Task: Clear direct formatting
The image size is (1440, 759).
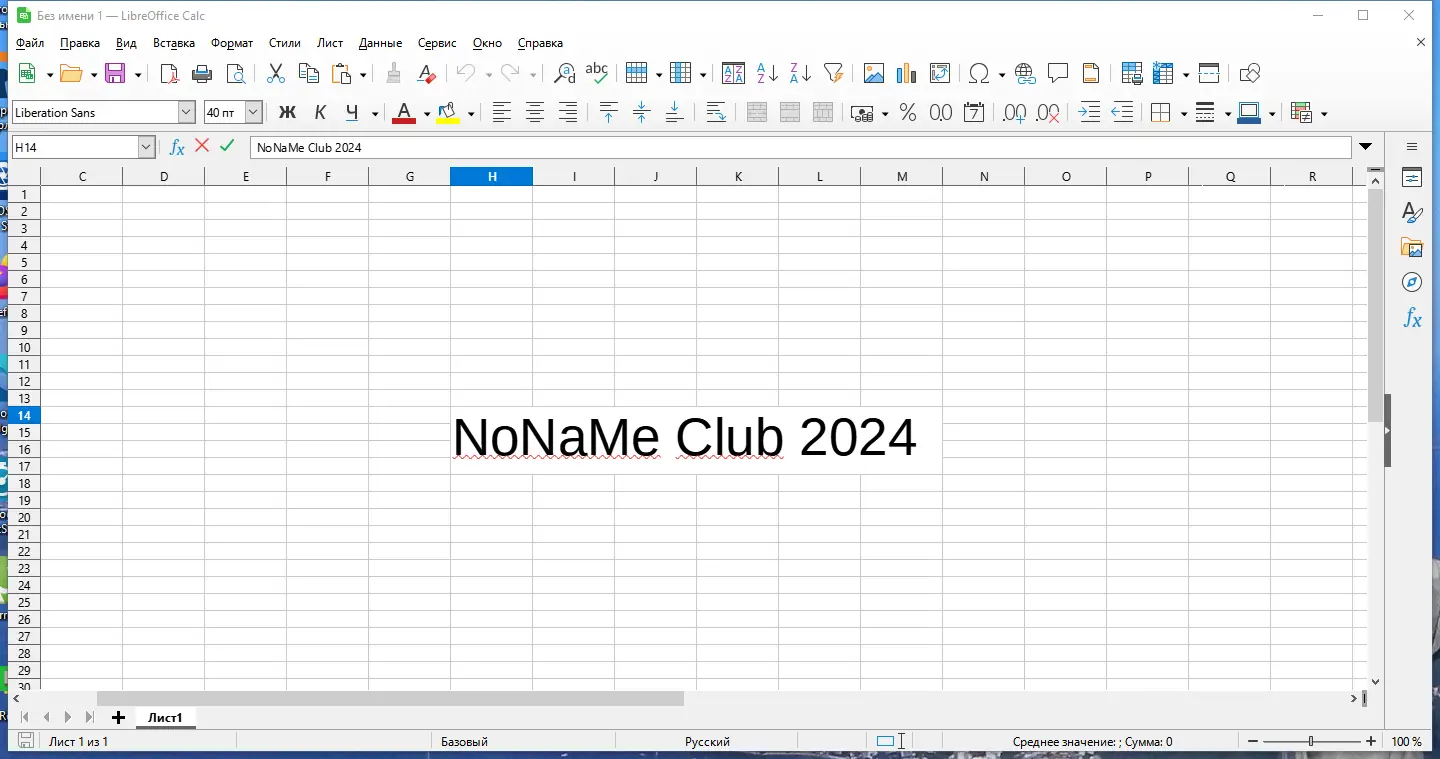Action: click(x=426, y=73)
